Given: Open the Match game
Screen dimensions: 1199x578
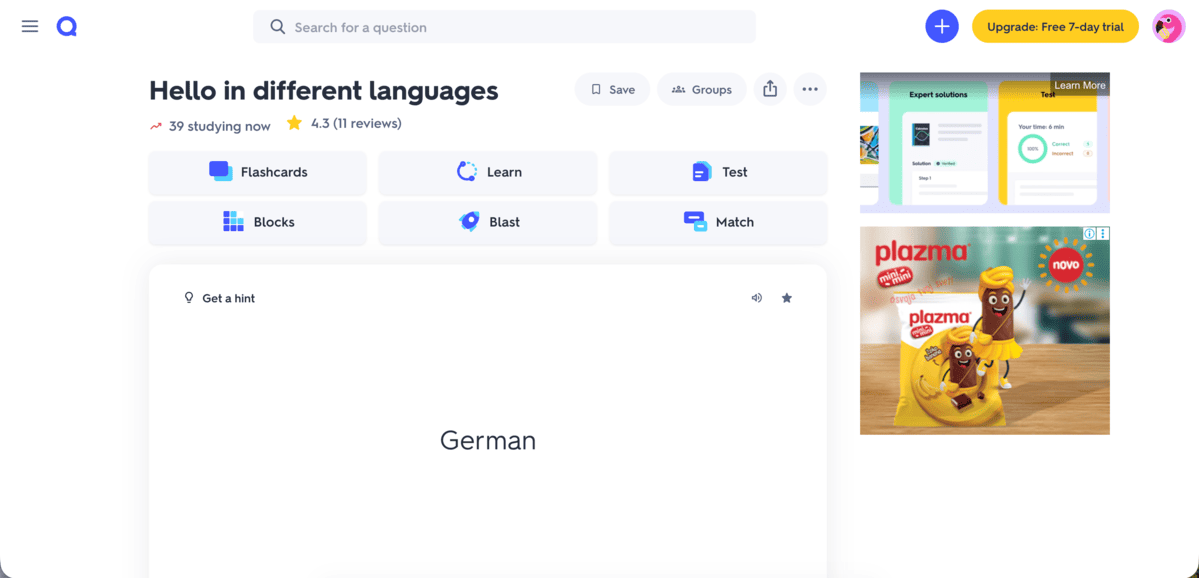Looking at the screenshot, I should 717,222.
